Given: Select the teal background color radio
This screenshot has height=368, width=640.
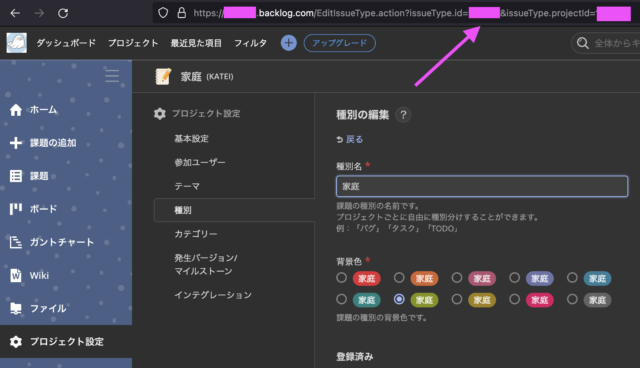Looking at the screenshot, I should [342, 299].
